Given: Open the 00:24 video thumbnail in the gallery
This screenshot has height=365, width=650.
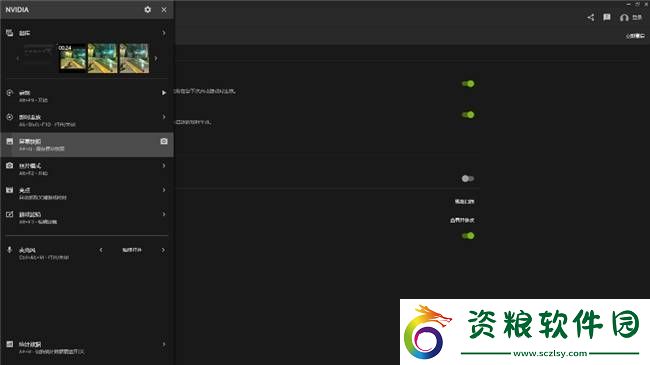Looking at the screenshot, I should [x=72, y=58].
